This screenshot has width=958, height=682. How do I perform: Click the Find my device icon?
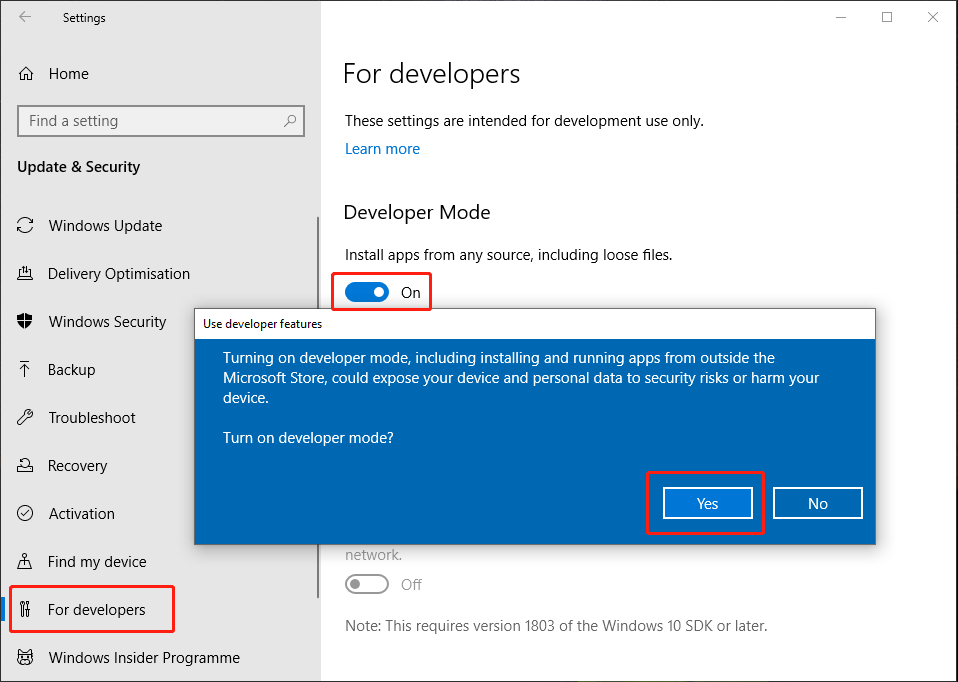(x=25, y=562)
